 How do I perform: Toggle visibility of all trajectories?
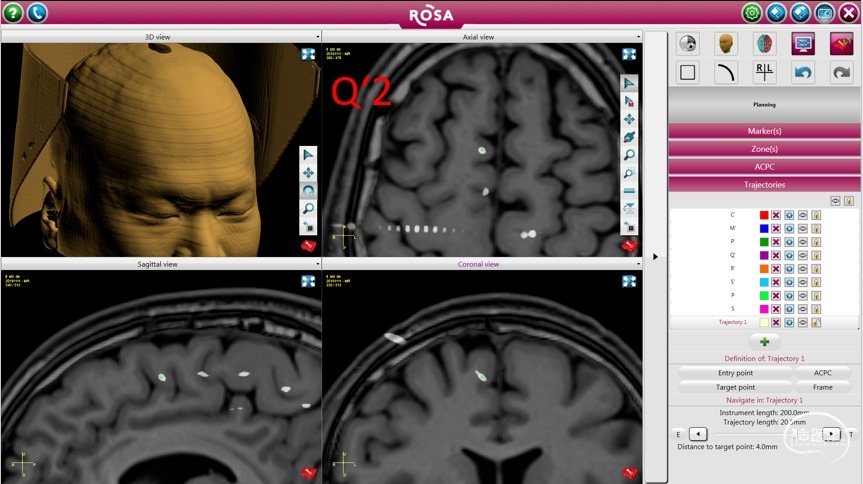[835, 201]
